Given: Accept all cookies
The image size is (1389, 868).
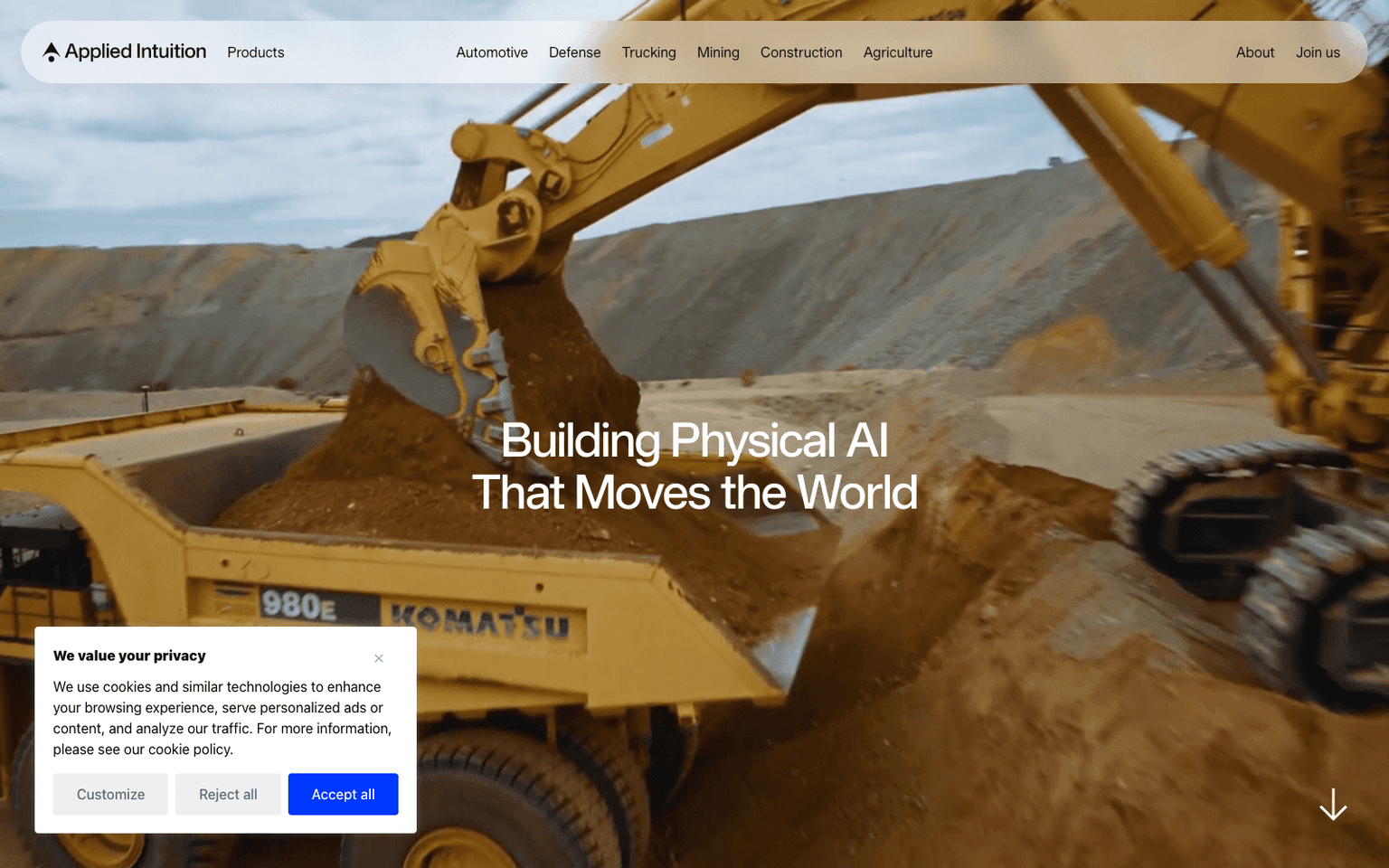Looking at the screenshot, I should click(344, 794).
